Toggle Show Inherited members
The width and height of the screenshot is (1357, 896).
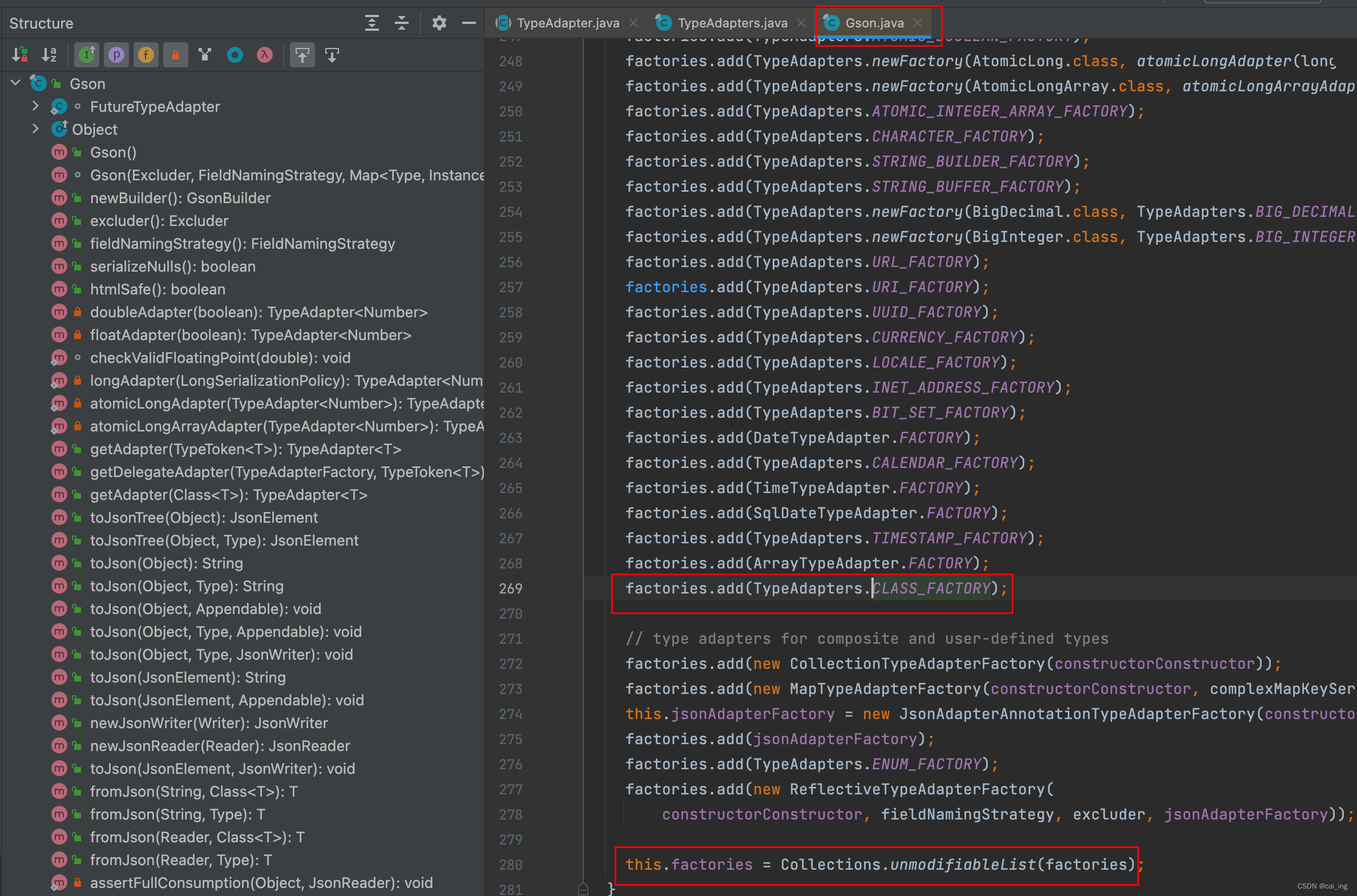click(x=87, y=55)
